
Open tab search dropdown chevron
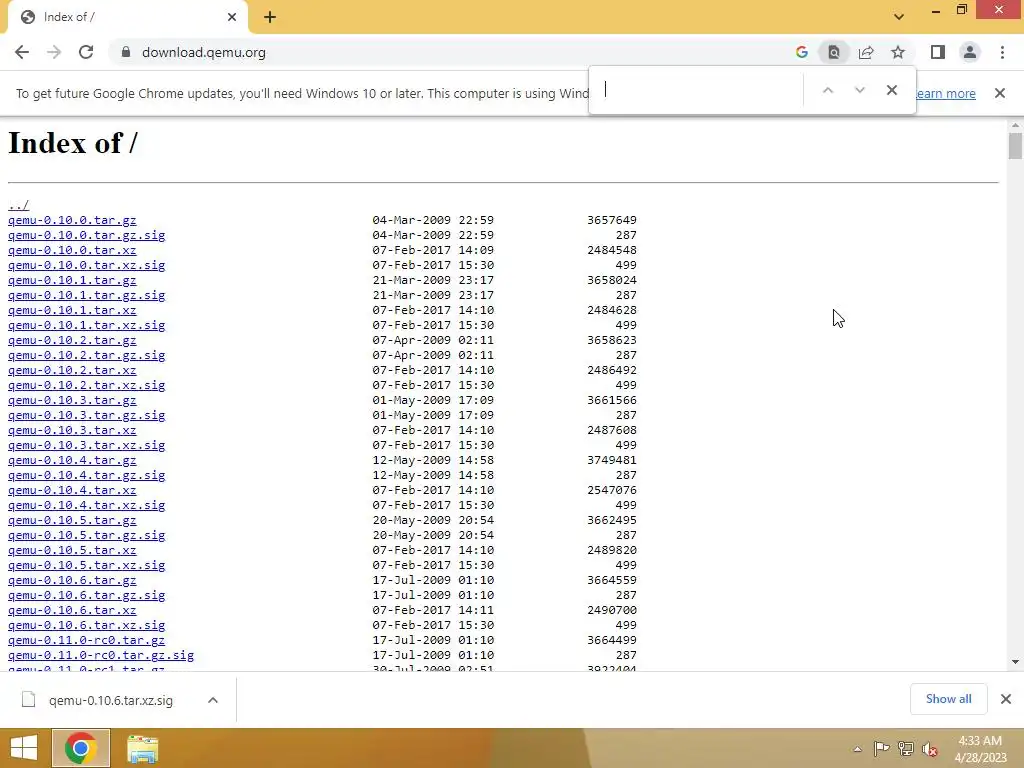[899, 17]
